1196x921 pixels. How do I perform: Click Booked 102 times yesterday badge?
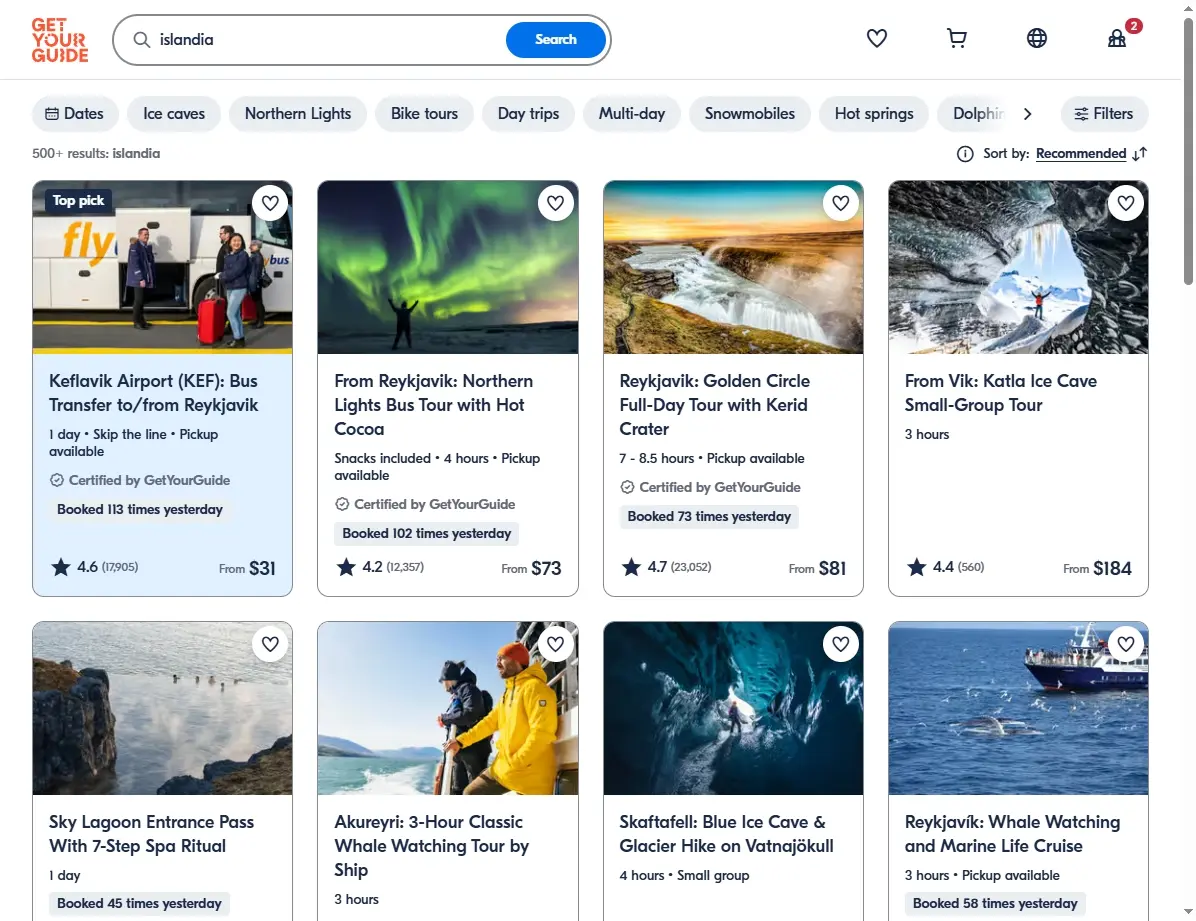426,533
